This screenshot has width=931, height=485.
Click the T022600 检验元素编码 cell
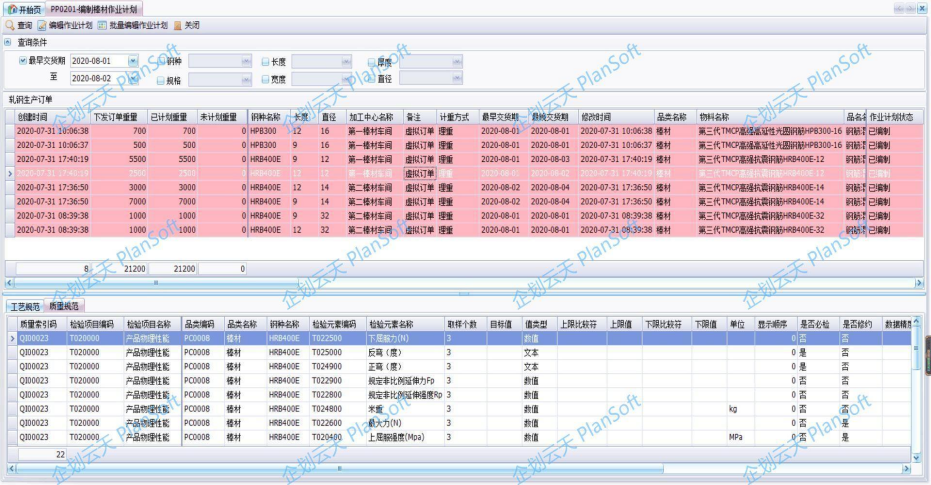[337, 423]
